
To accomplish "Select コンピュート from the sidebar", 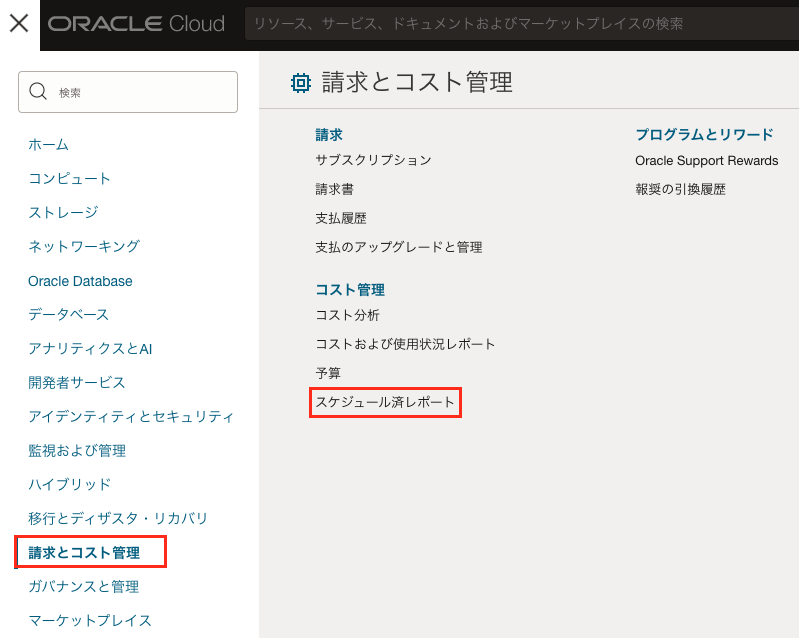I will pyautogui.click(x=69, y=178).
